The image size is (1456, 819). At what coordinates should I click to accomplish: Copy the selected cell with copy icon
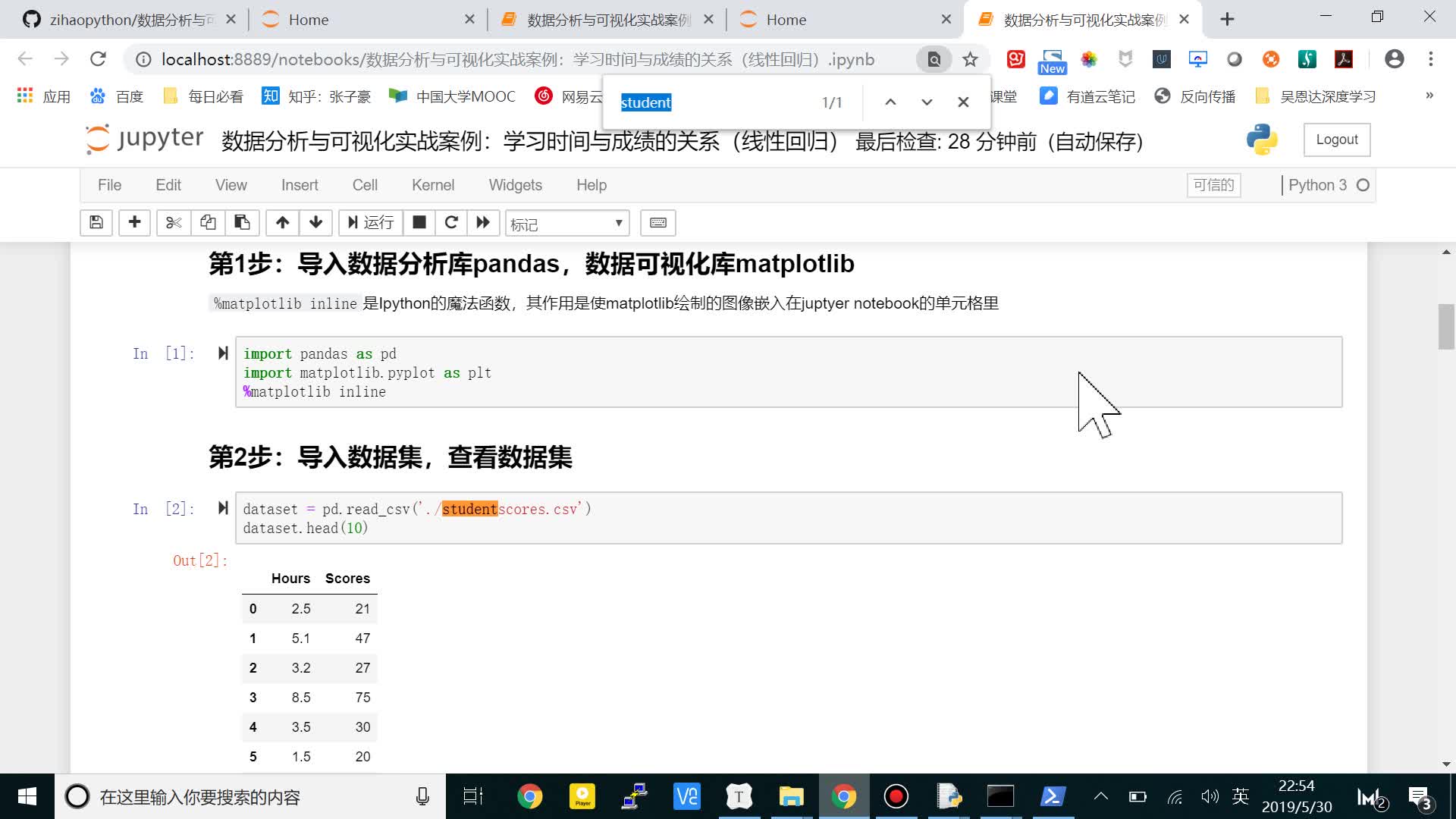click(x=208, y=222)
